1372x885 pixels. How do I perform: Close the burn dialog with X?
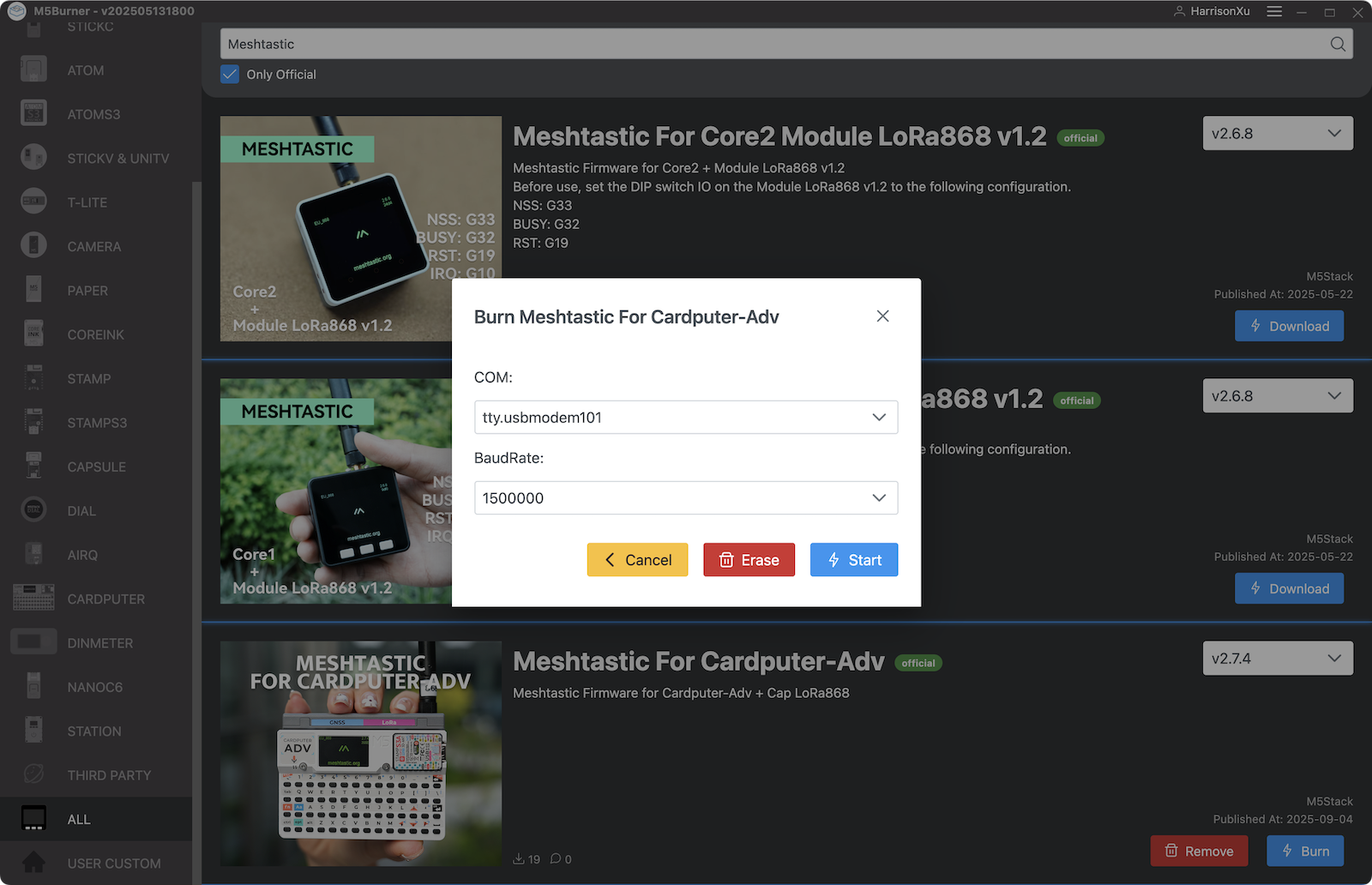882,316
